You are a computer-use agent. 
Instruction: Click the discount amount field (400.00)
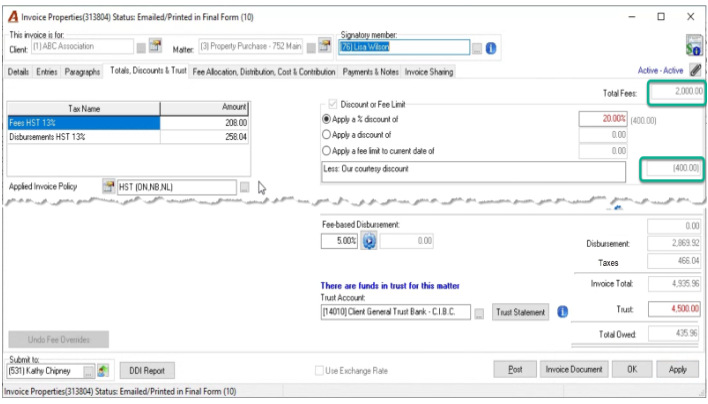point(674,168)
